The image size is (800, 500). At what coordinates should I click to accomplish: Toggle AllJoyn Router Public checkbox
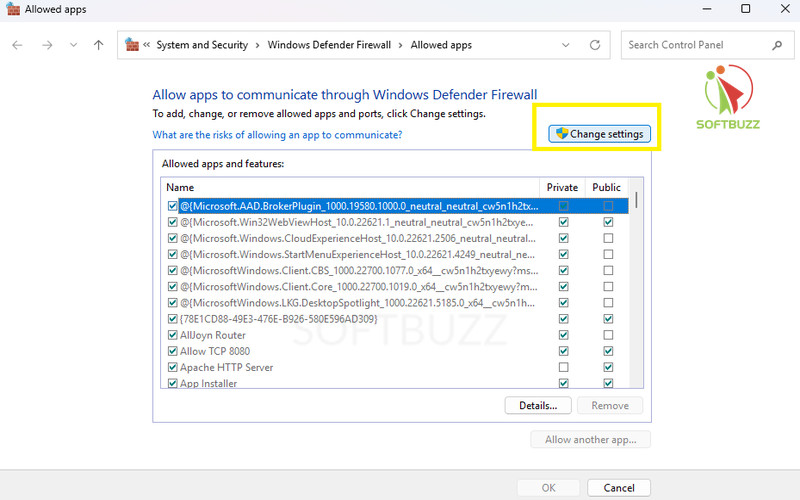[x=608, y=335]
